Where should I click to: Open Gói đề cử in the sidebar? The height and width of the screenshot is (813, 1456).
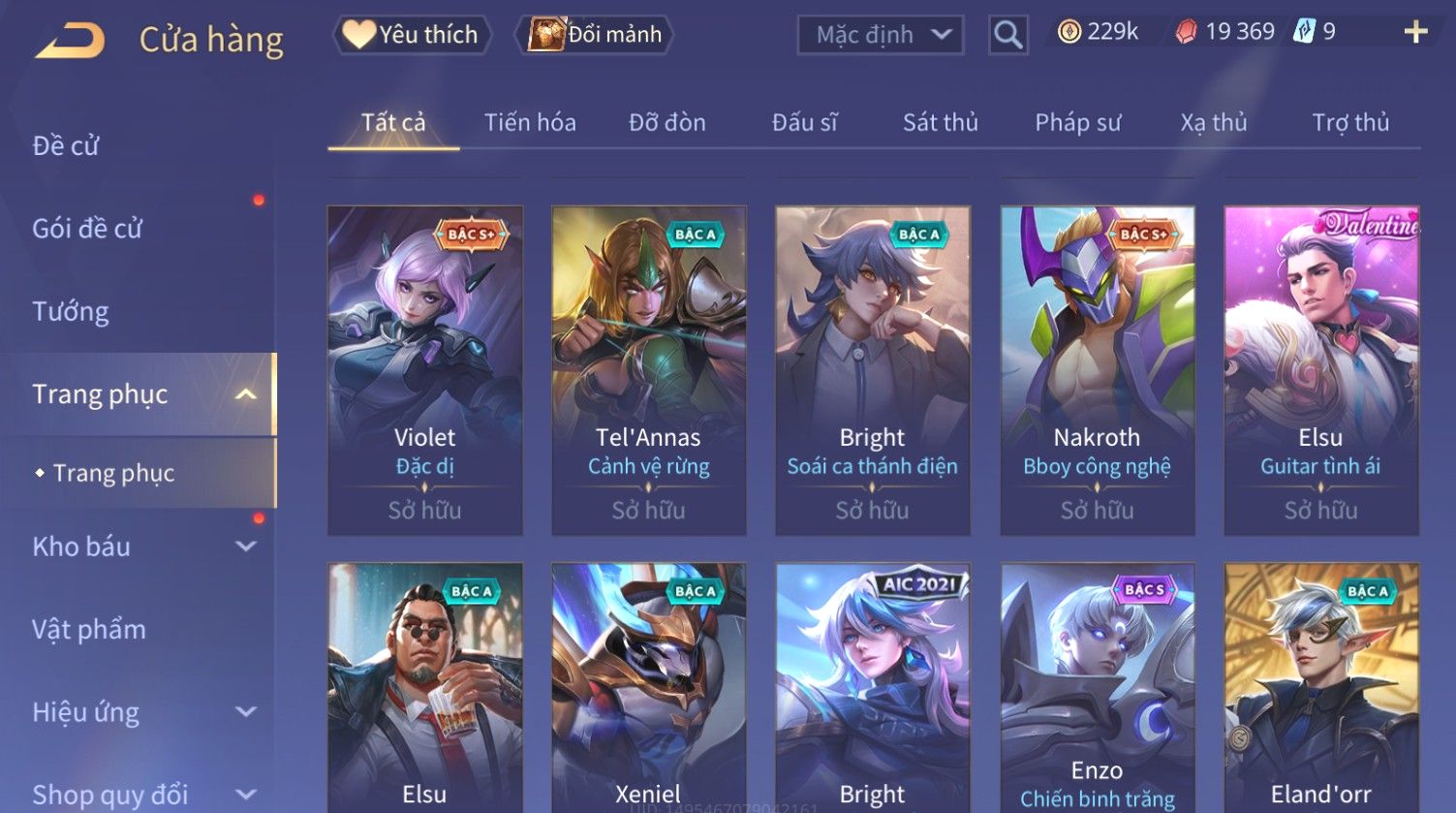pyautogui.click(x=87, y=229)
